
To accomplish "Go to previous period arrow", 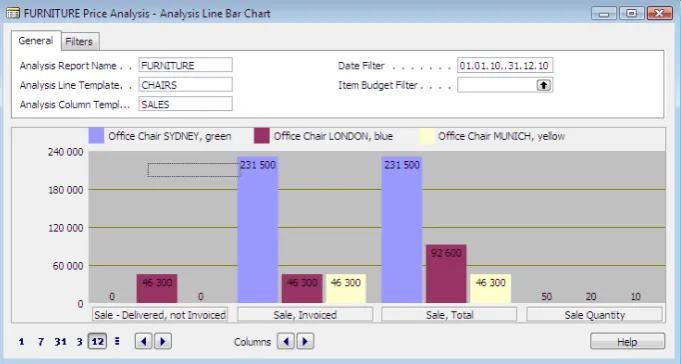I will (x=143, y=341).
